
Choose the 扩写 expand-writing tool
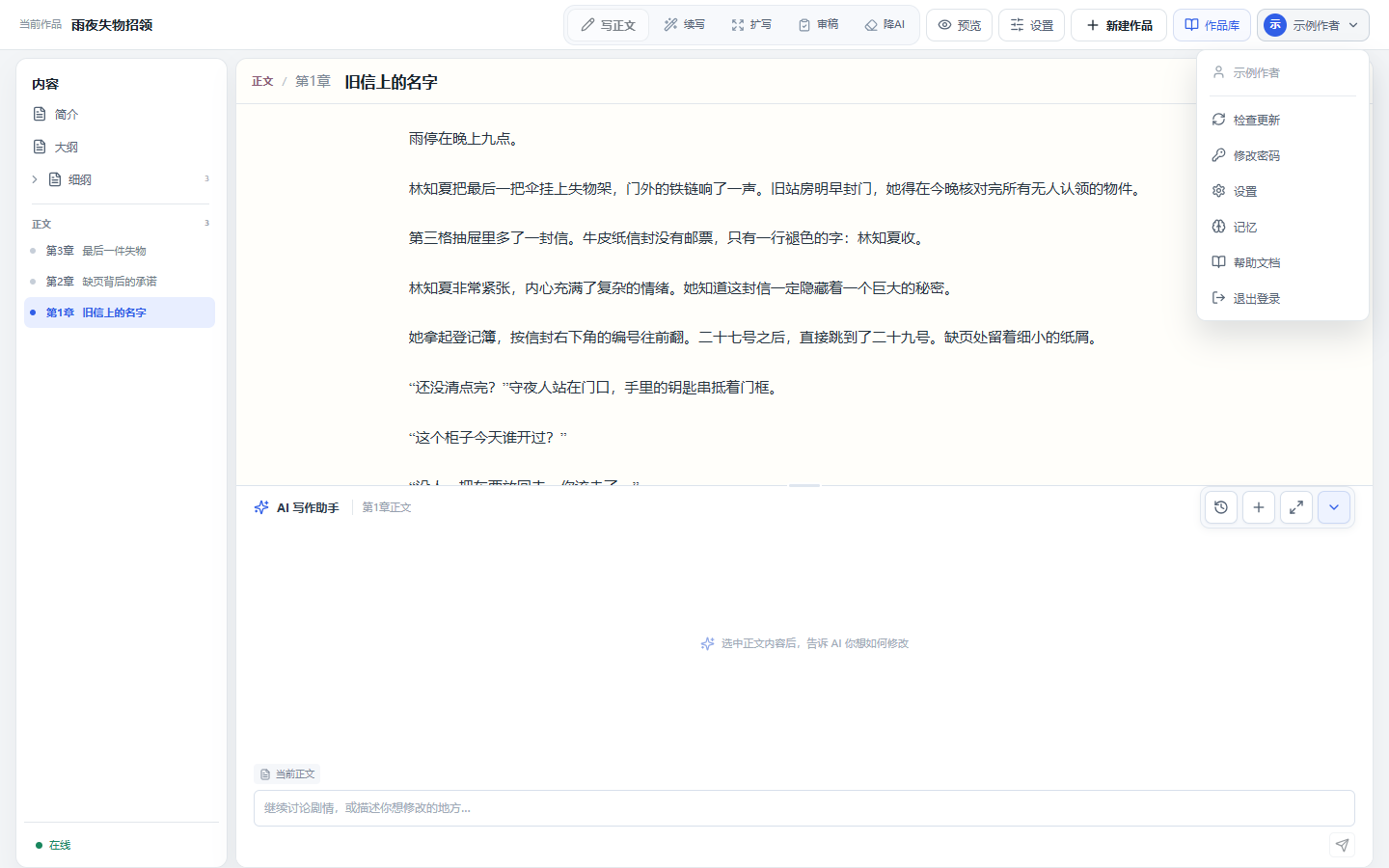click(x=751, y=25)
